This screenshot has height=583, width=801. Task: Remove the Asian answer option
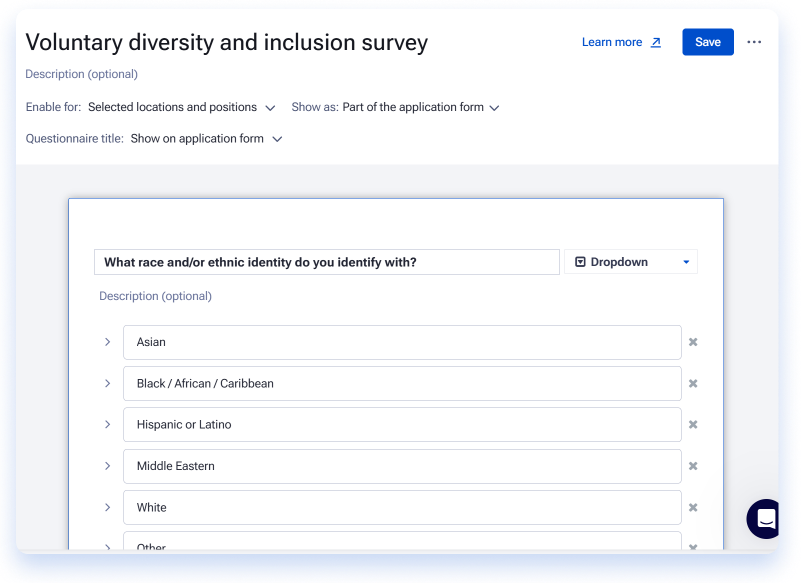coord(693,342)
